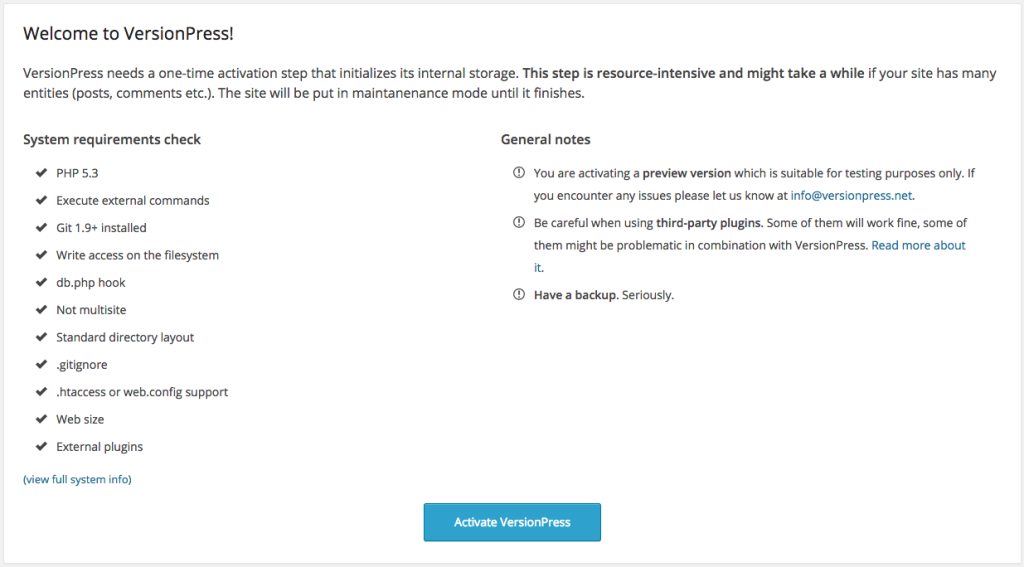Click the info@versionpress.net email link
1024x567 pixels.
851,195
